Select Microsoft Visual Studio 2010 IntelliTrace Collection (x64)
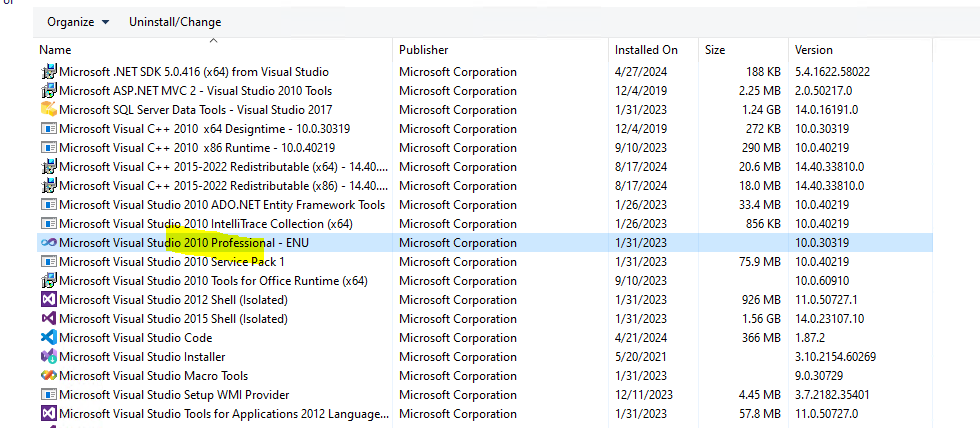 pyautogui.click(x=206, y=224)
